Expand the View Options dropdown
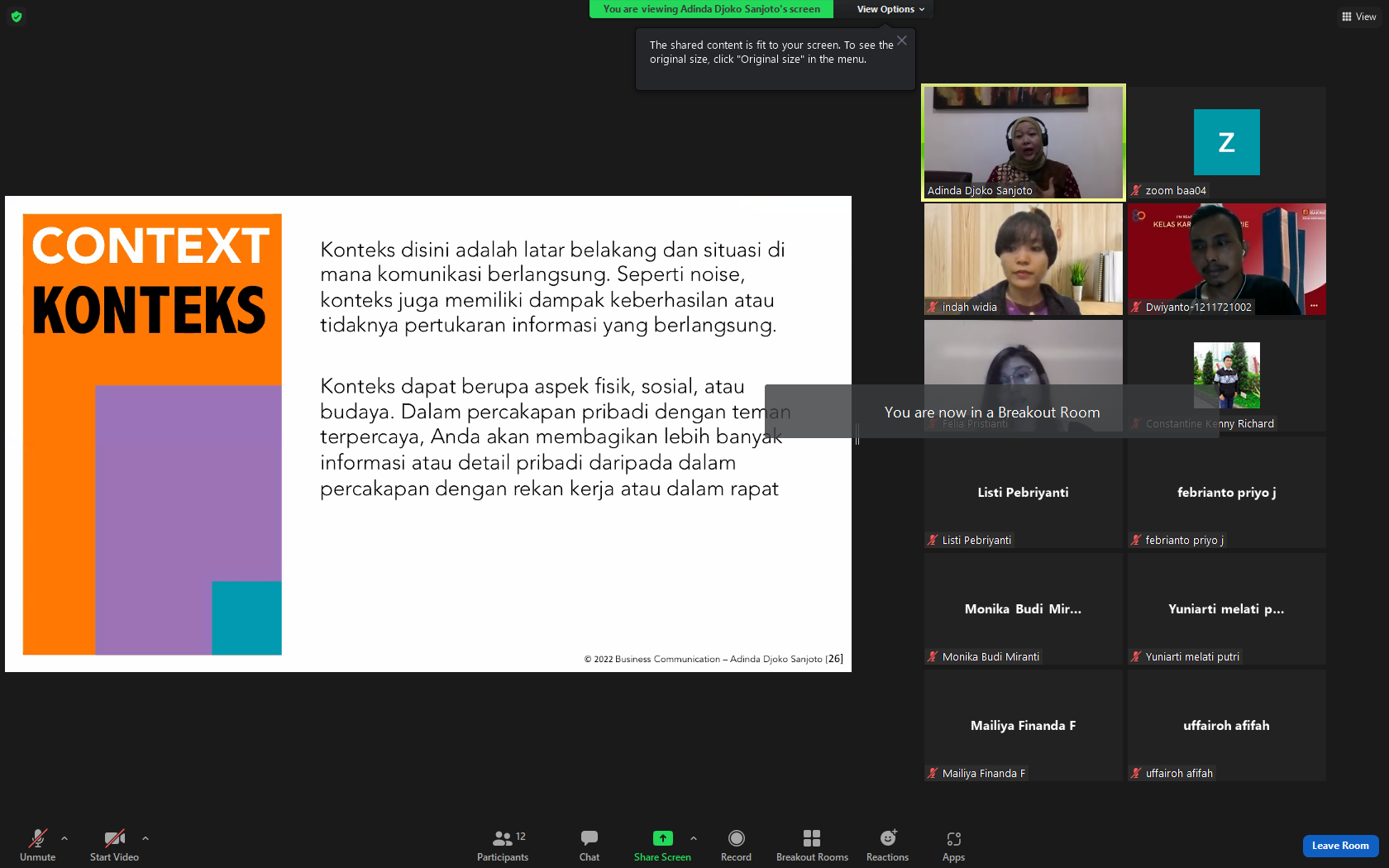 pos(890,9)
